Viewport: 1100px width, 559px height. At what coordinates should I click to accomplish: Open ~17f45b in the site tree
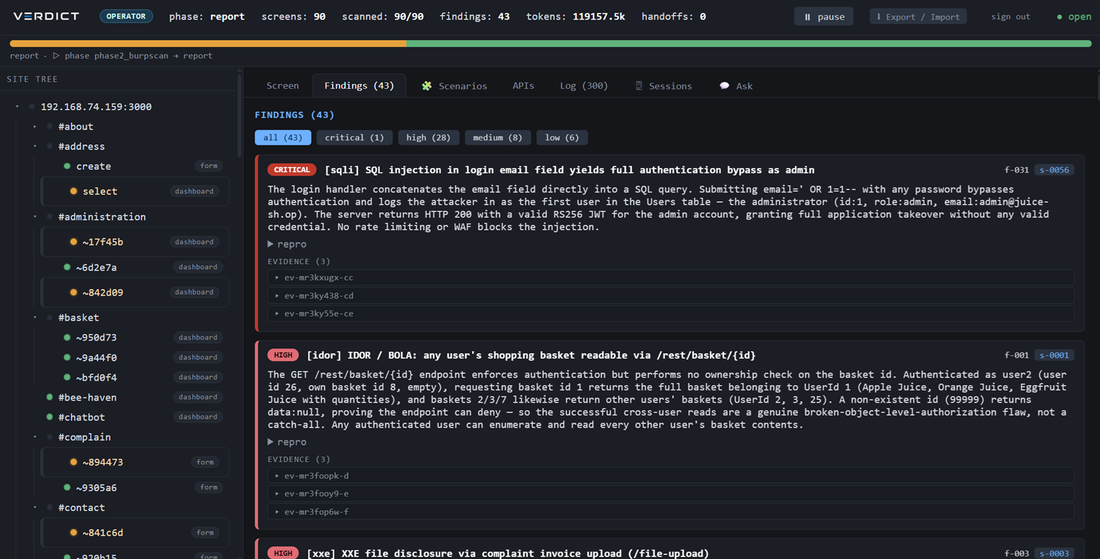pyautogui.click(x=136, y=241)
